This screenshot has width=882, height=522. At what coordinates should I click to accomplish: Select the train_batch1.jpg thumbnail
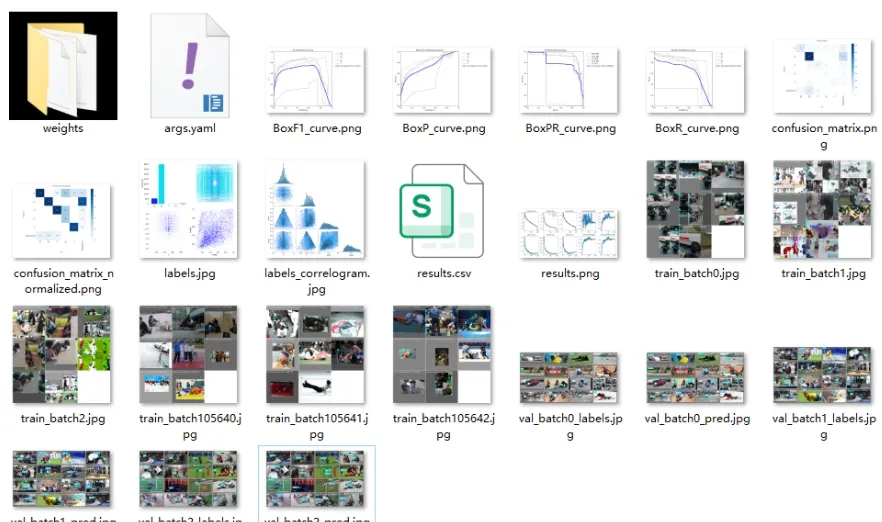(x=822, y=209)
